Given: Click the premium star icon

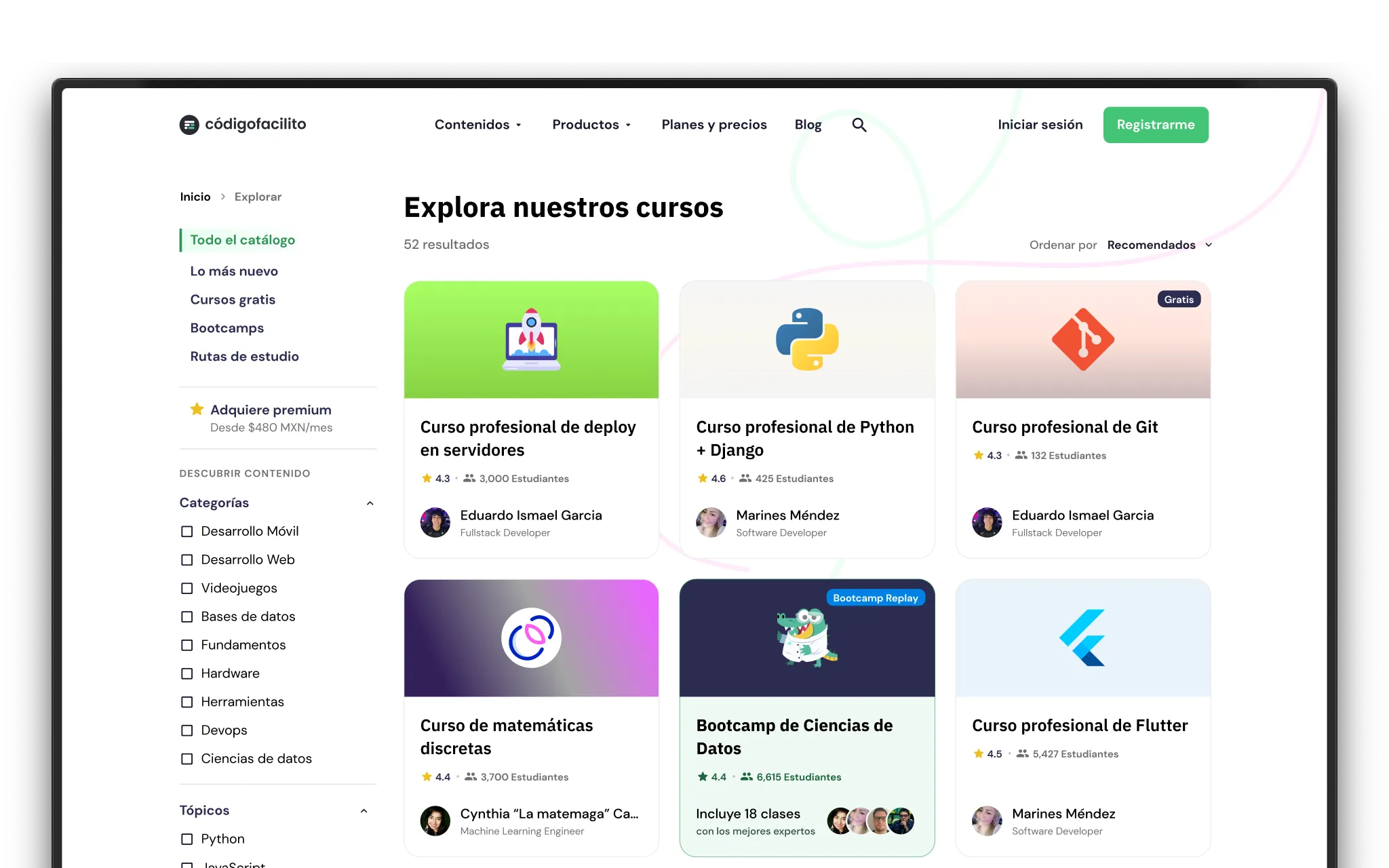Looking at the screenshot, I should 196,409.
